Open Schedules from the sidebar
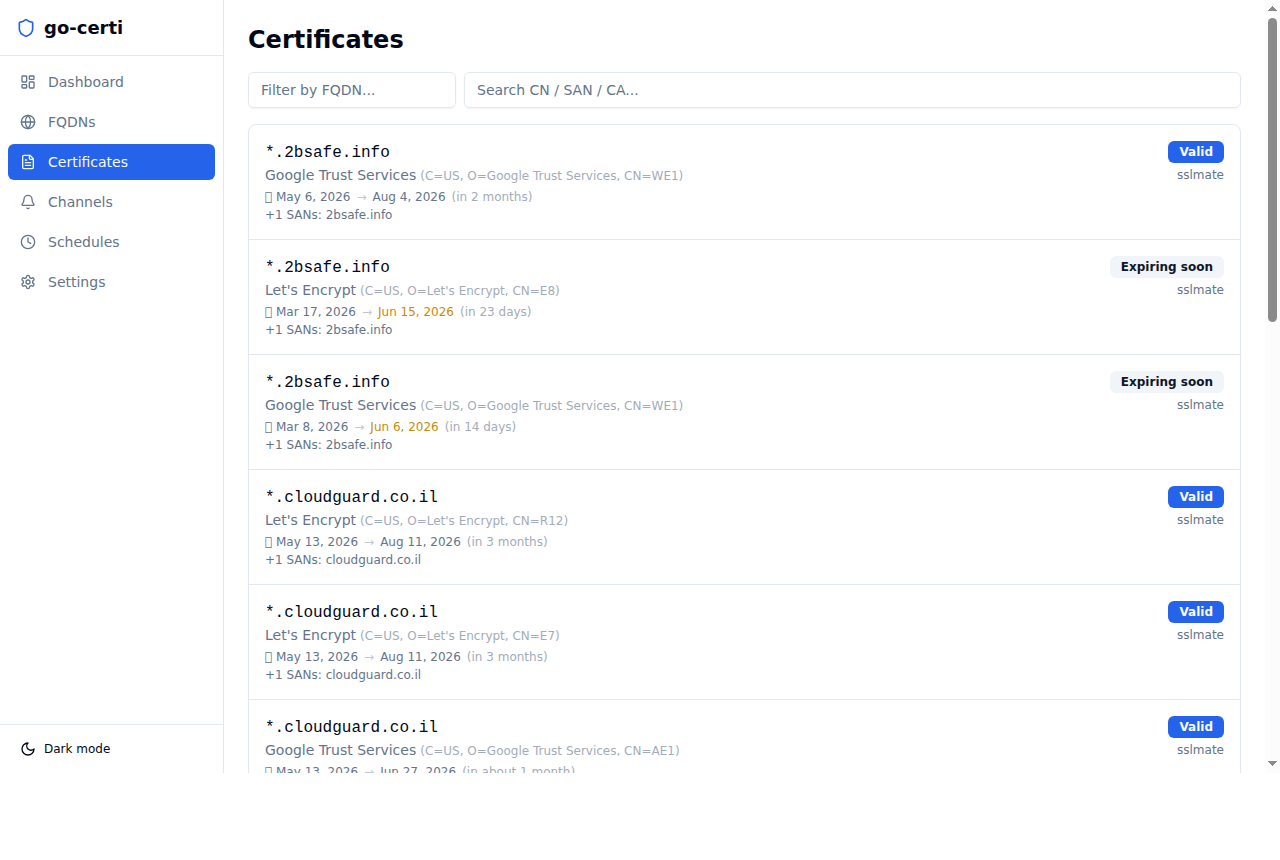The width and height of the screenshot is (1280, 860). 111,242
